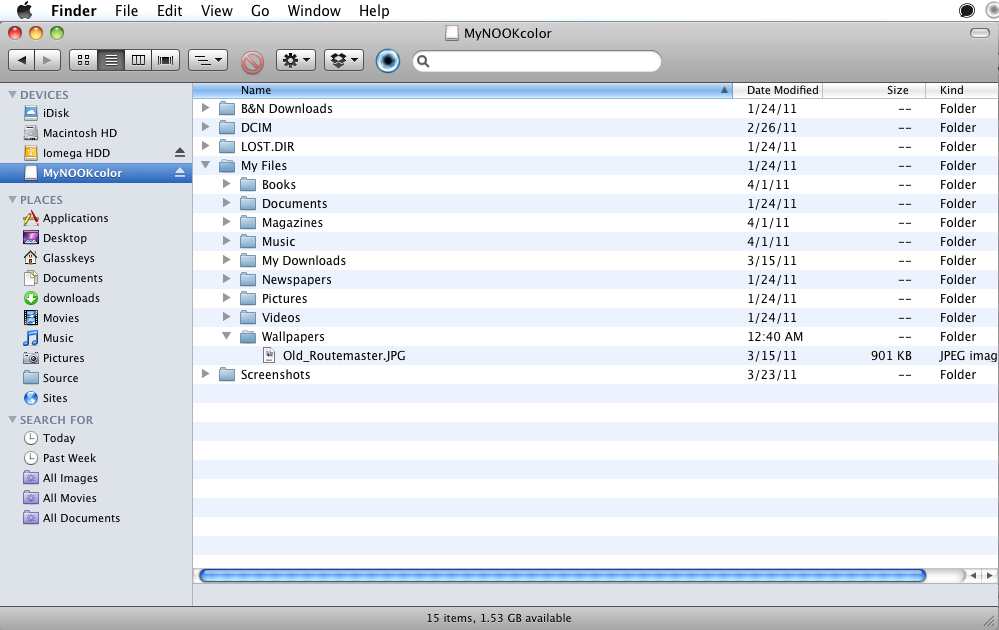This screenshot has height=630, width=999.
Task: Open Applications in the sidebar
Action: point(75,218)
